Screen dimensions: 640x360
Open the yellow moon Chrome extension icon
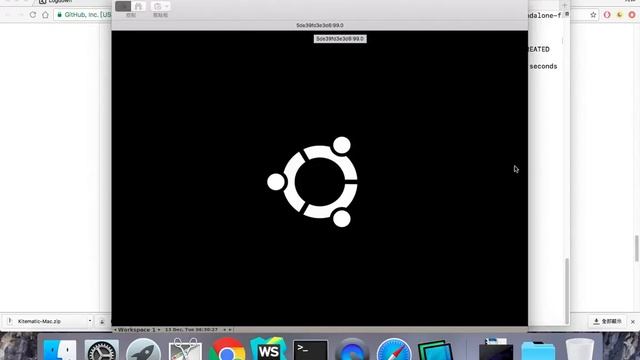620,15
